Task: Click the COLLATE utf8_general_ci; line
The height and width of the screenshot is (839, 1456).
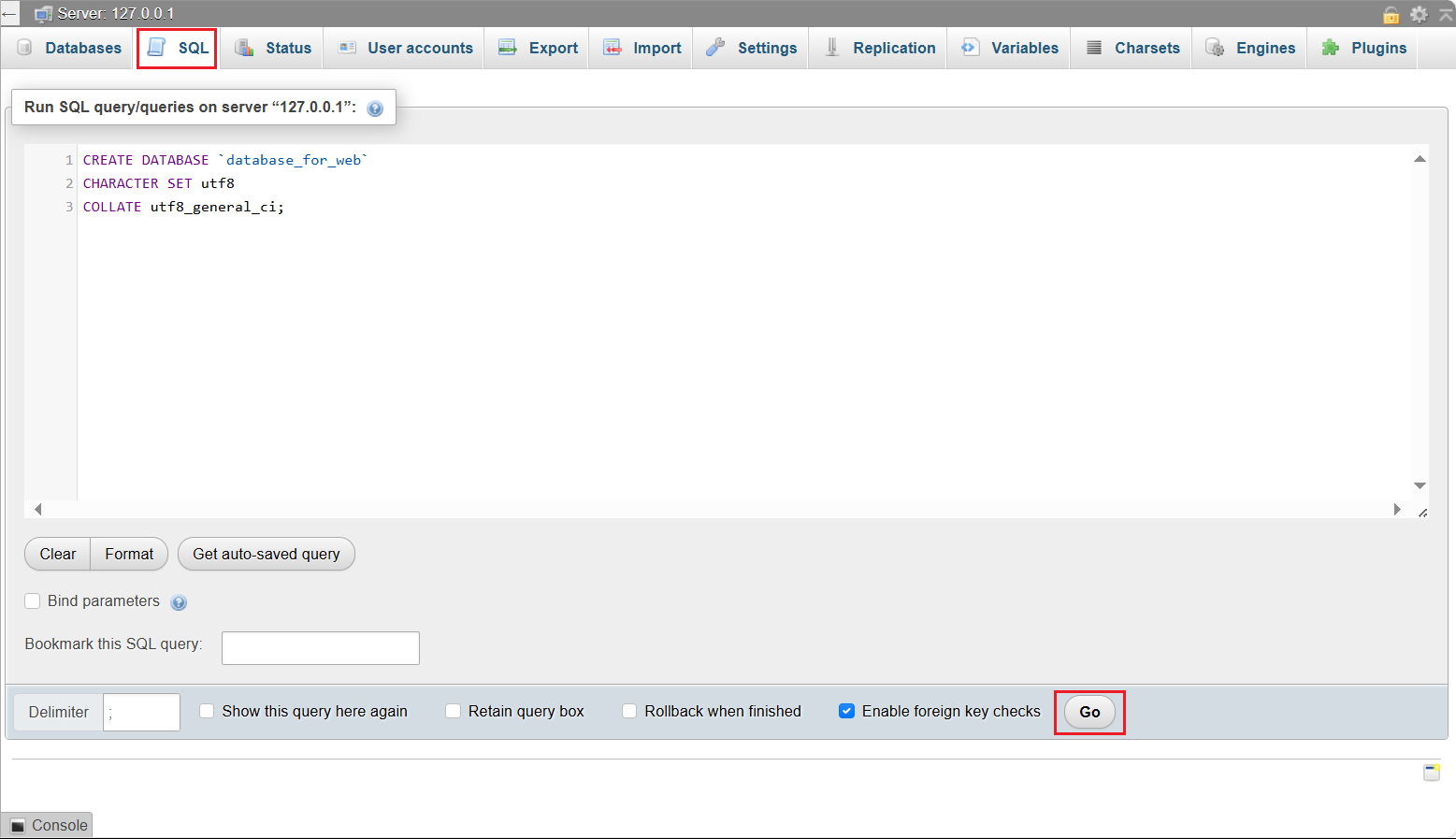Action: coord(183,207)
